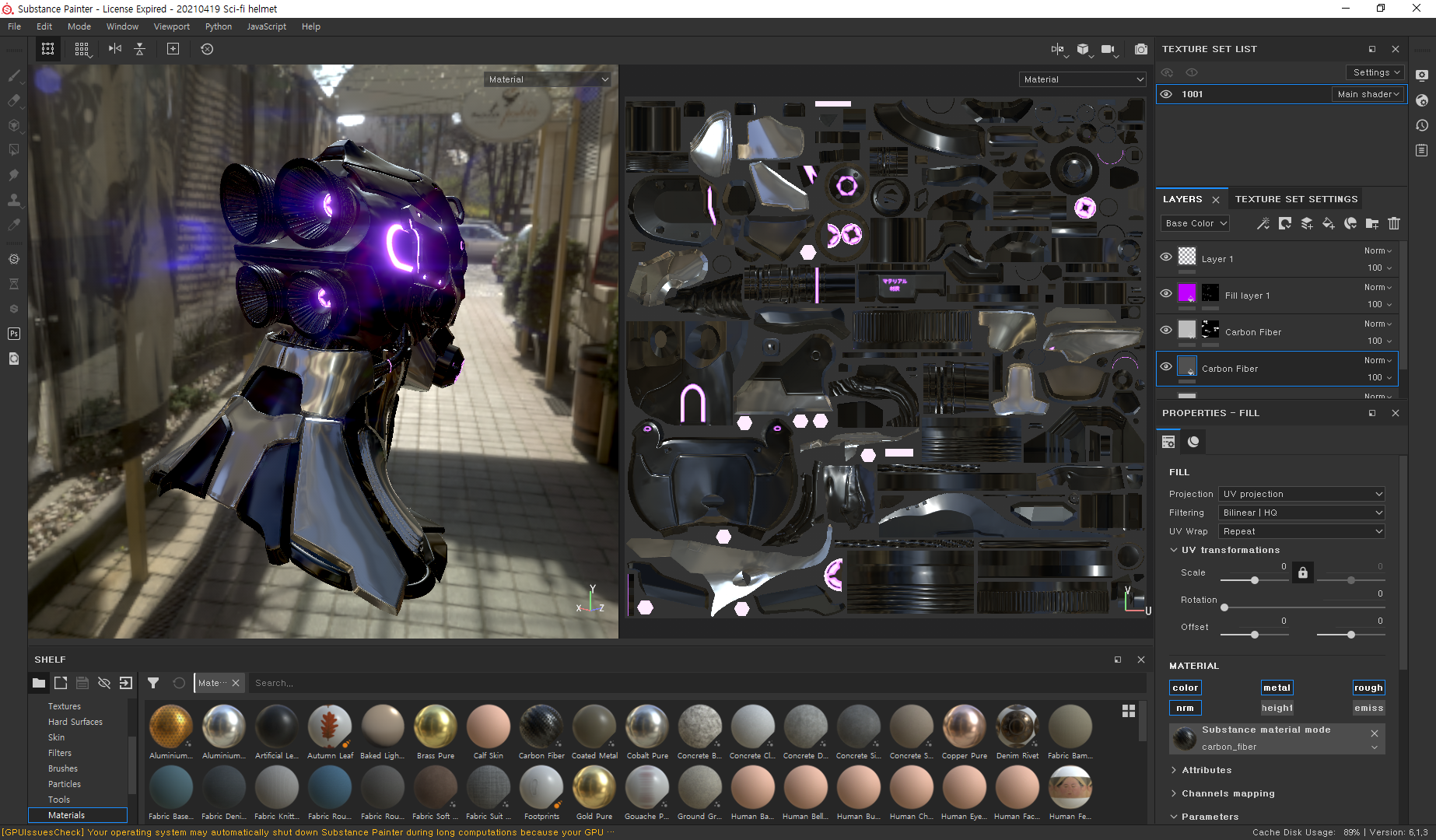1436x840 pixels.
Task: Click the Scale slider handle
Action: click(x=1255, y=580)
